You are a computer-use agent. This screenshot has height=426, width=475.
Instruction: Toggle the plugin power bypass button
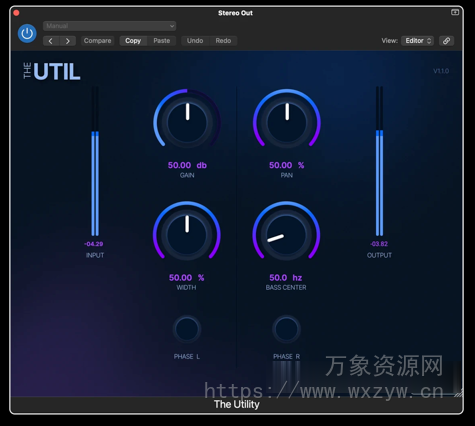point(27,33)
